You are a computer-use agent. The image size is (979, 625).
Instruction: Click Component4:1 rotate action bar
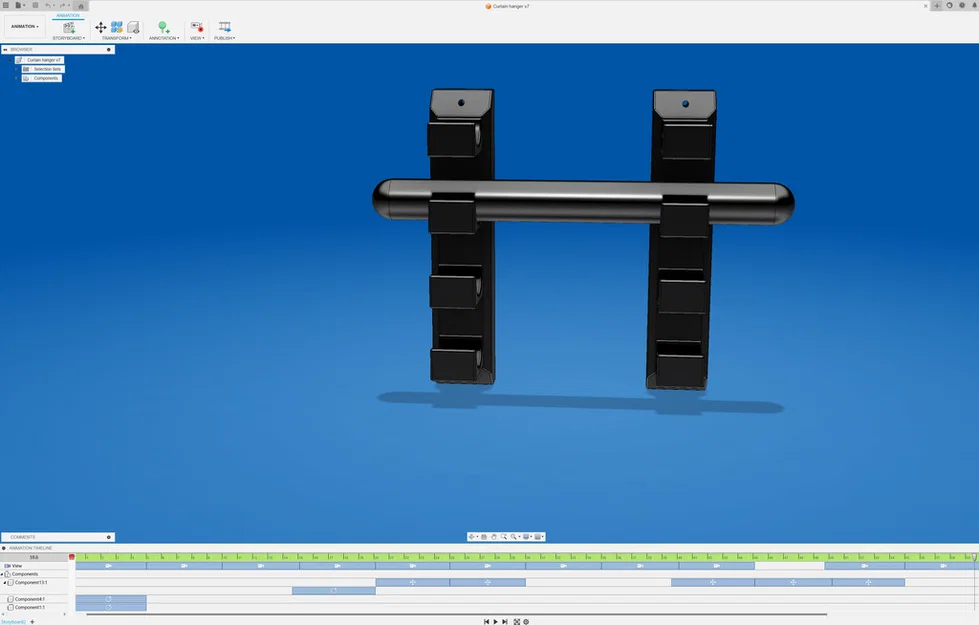(111, 599)
